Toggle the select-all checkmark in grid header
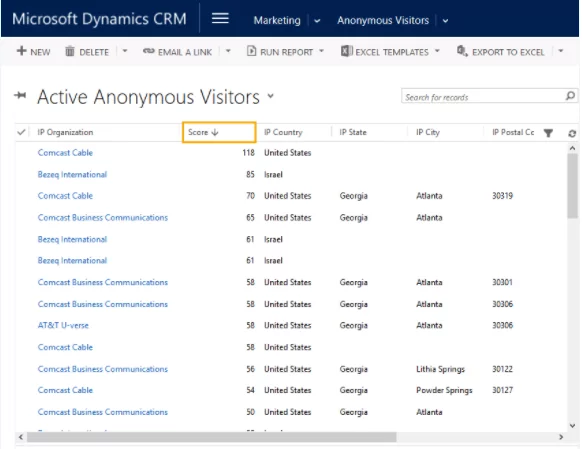Image resolution: width=582 pixels, height=449 pixels. pos(21,132)
